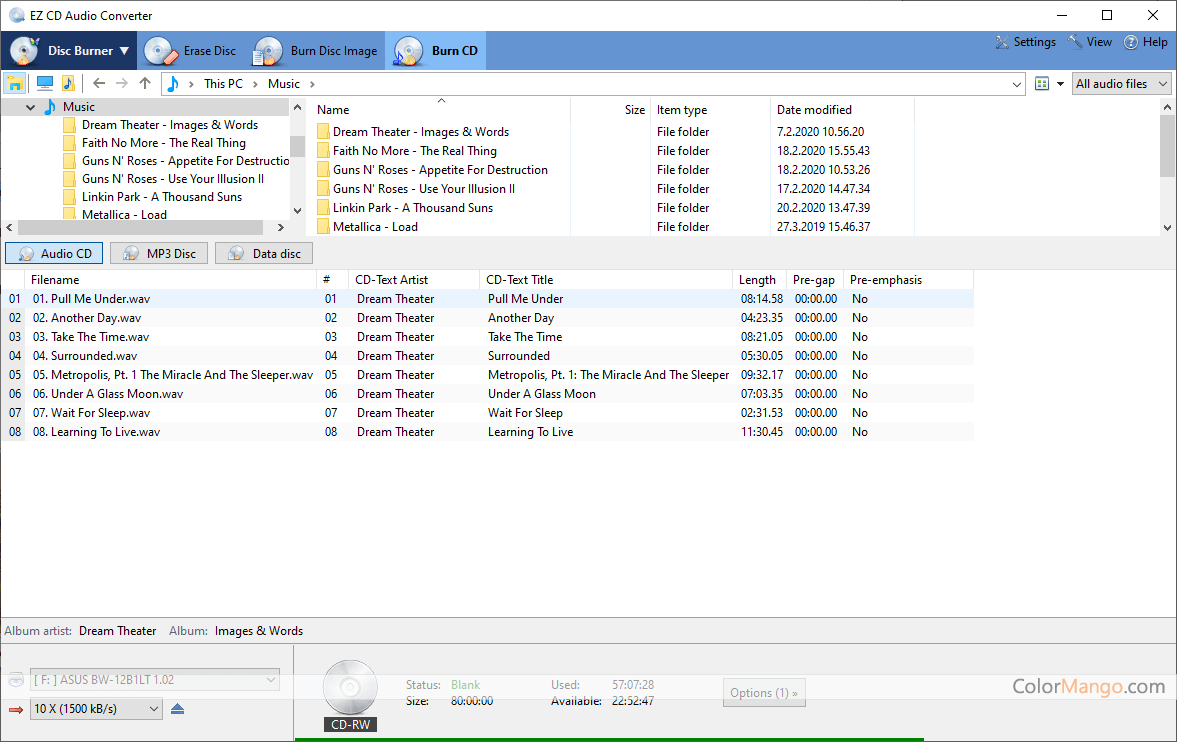Click the folder tree's right scroll arrow

281,227
